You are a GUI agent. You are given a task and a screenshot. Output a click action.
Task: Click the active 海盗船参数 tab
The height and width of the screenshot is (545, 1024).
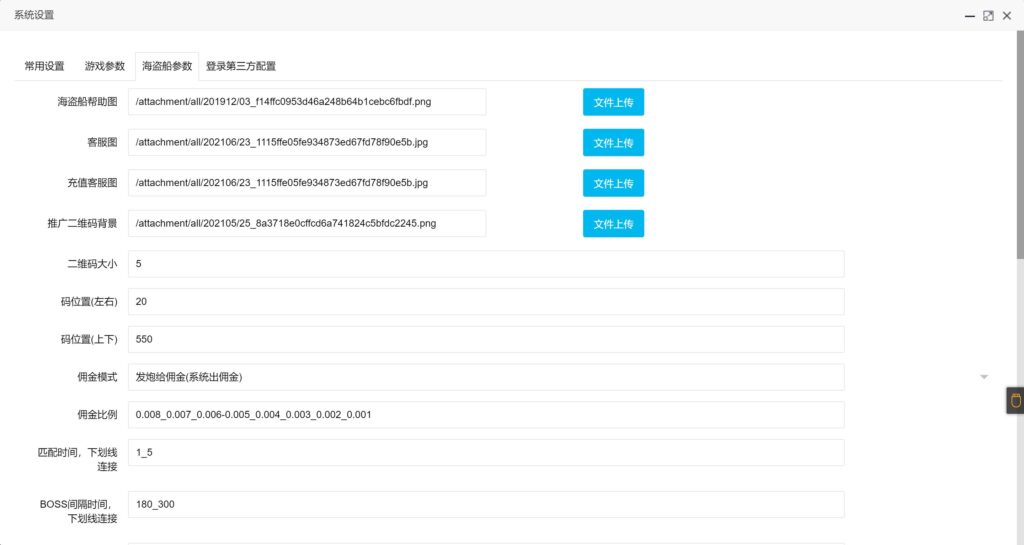tap(167, 66)
